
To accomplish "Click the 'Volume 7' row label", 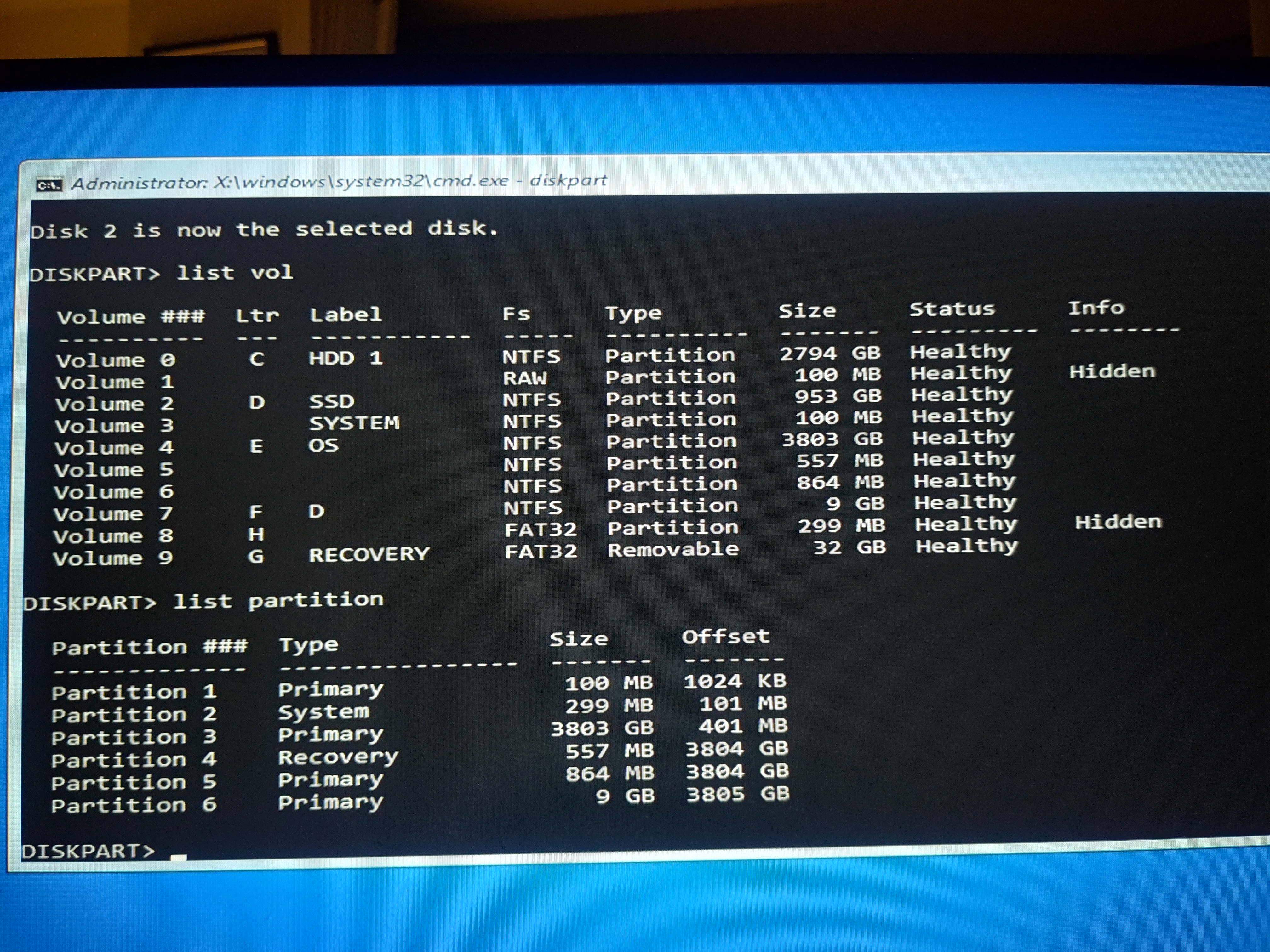I will click(113, 513).
